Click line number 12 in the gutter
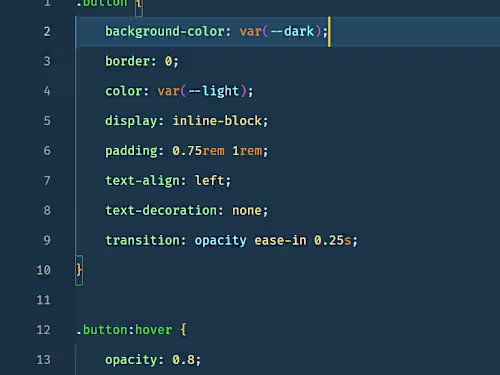500x375 pixels. 44,330
